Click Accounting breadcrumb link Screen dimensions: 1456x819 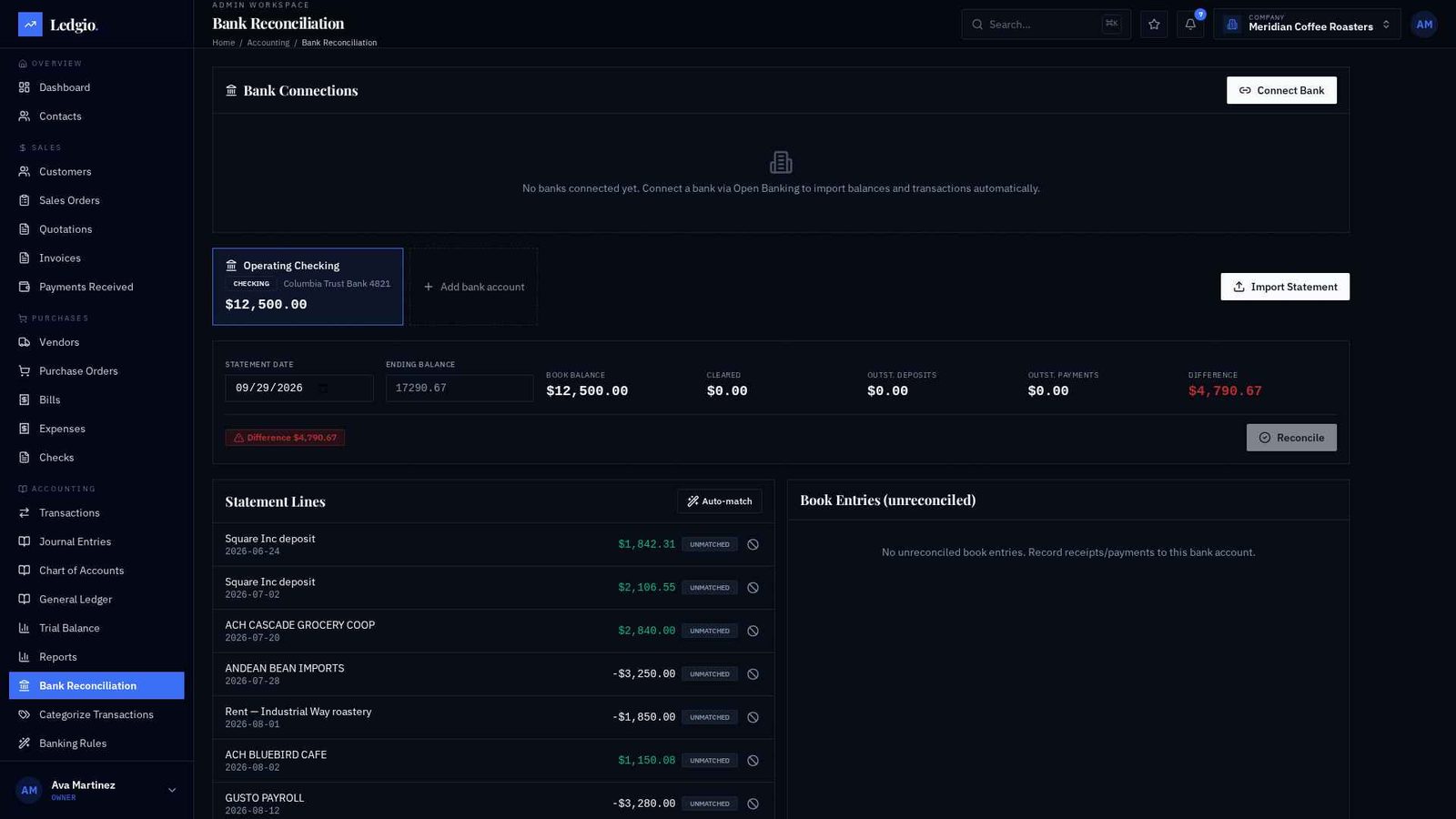click(x=268, y=43)
